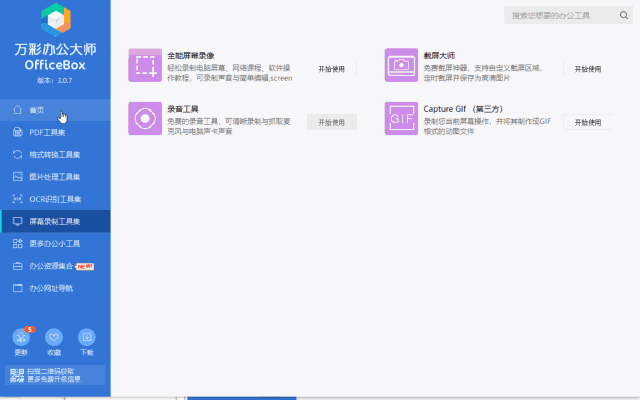Open 办公资源集合 in the sidebar
This screenshot has height=400, width=640.
[55, 266]
